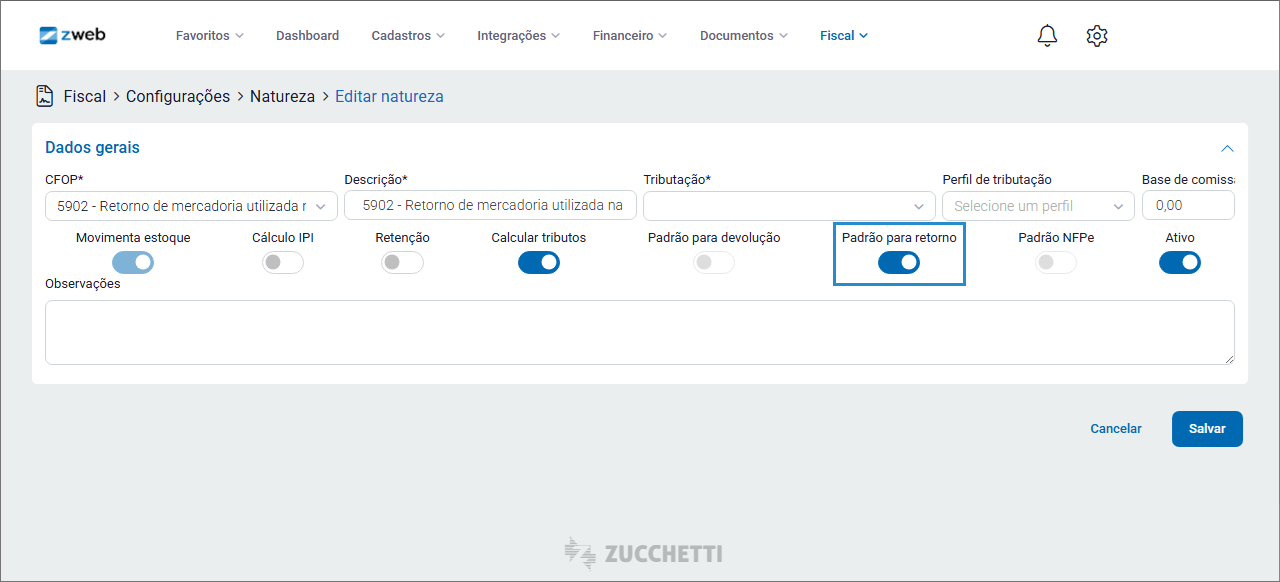Click the Salvar button
Screen dimensions: 1280x582
tap(1207, 429)
